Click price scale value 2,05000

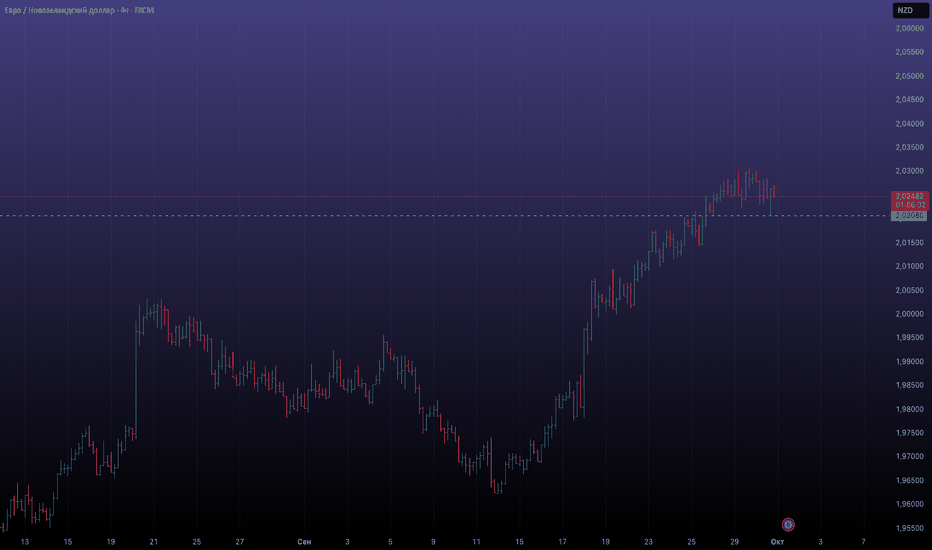click(909, 76)
